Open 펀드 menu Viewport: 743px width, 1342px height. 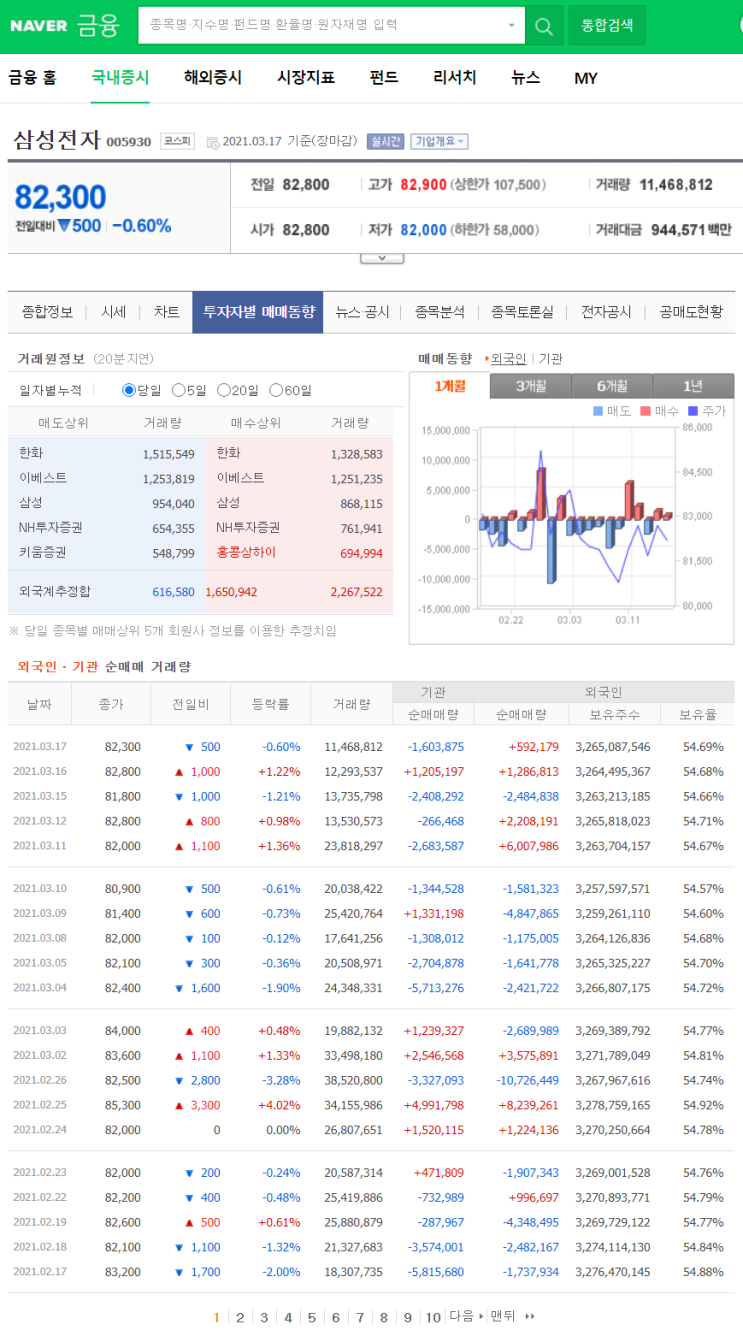[x=384, y=77]
